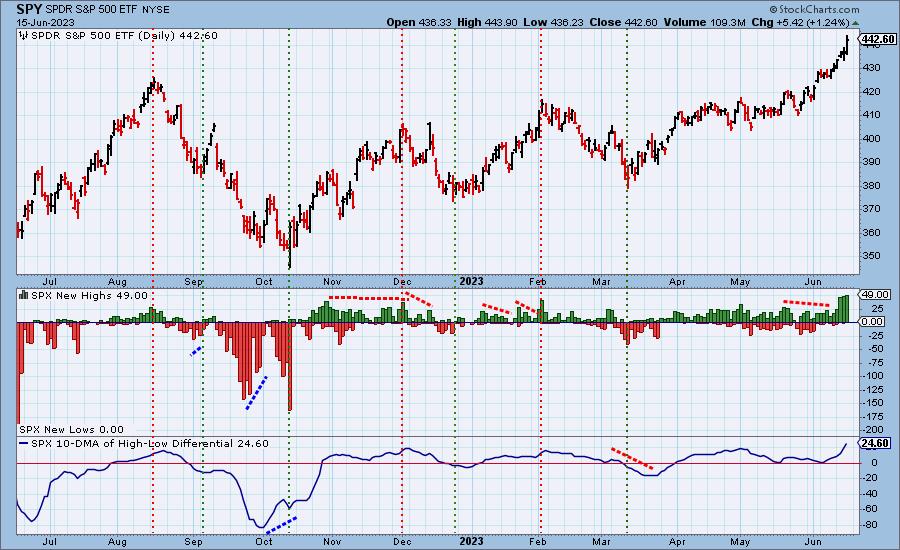Click the 380 price axis label
Viewport: 900px width, 550px height.
(871, 185)
